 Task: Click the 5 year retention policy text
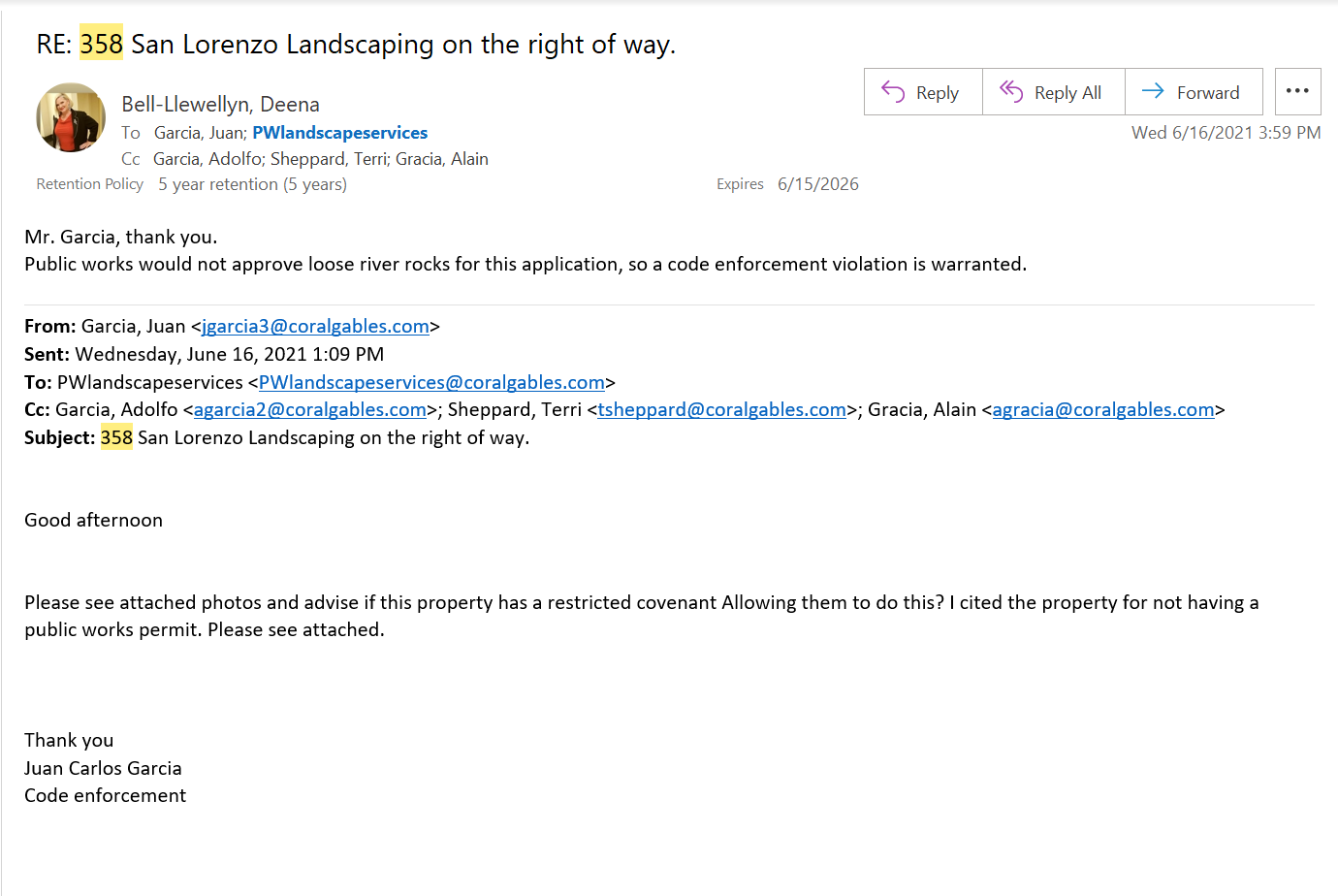252,184
